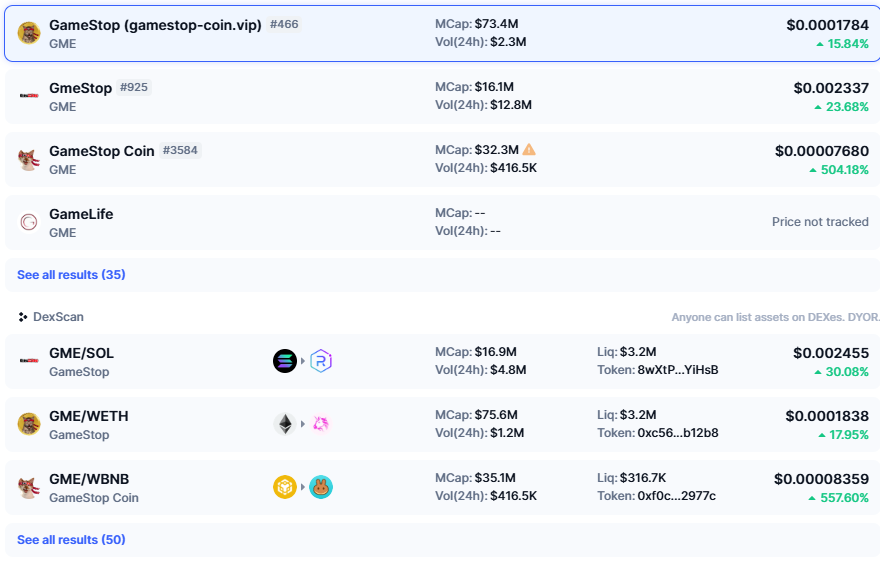Click the #3584 rank badge
Viewport: 884px width, 561px height.
point(180,151)
